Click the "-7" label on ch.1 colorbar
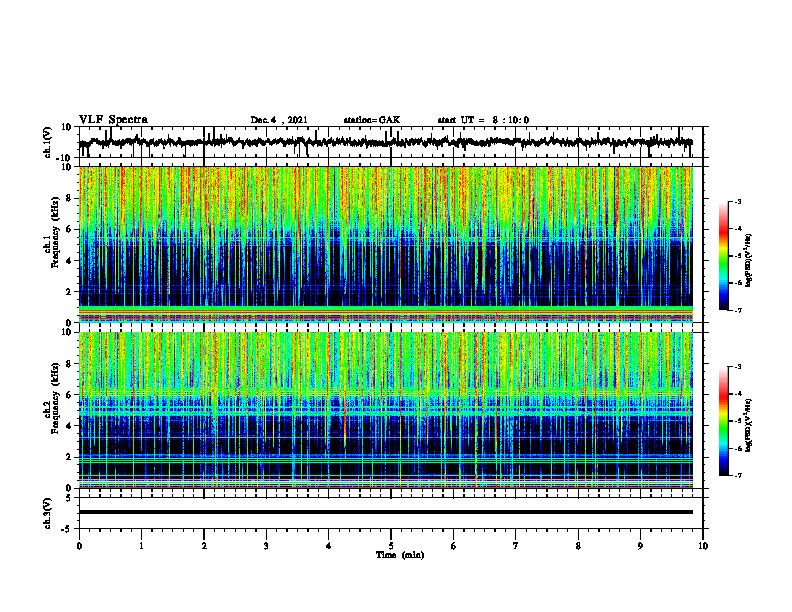The width and height of the screenshot is (792, 612). (737, 311)
